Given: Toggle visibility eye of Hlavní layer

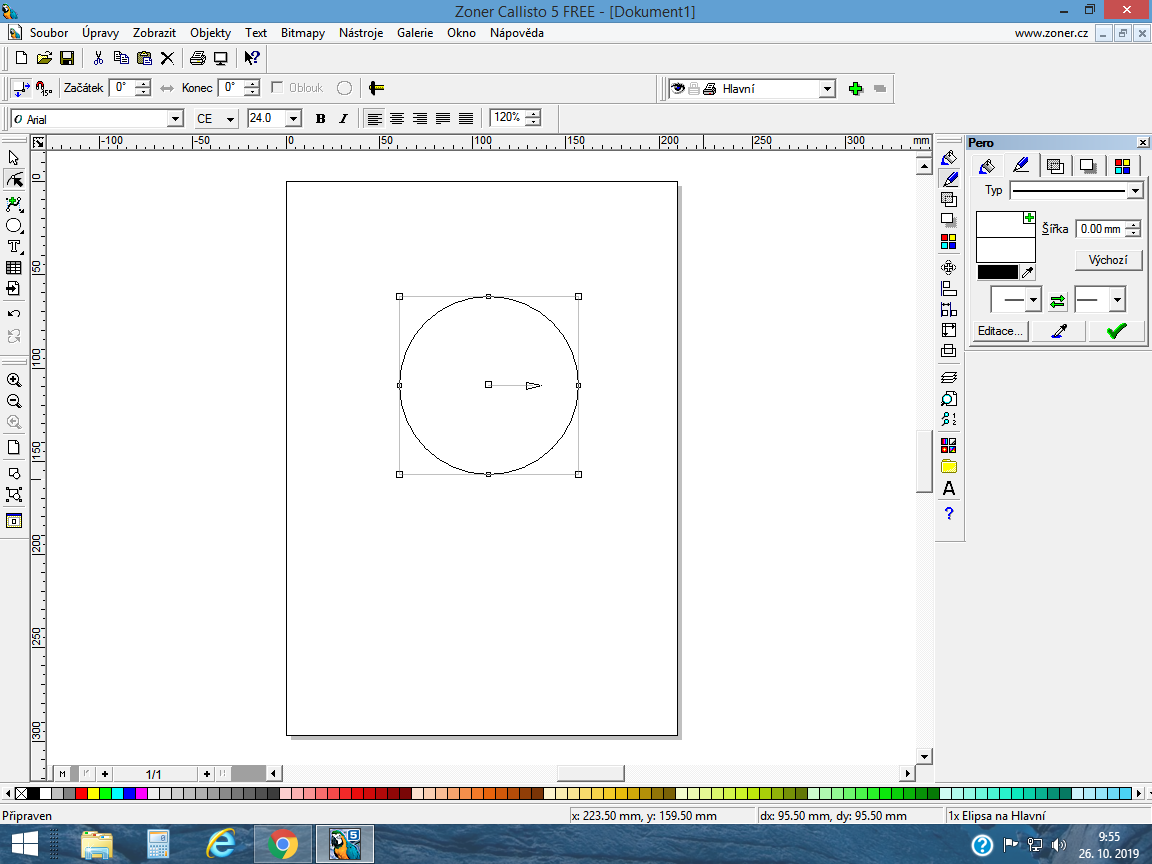Looking at the screenshot, I should (x=677, y=89).
